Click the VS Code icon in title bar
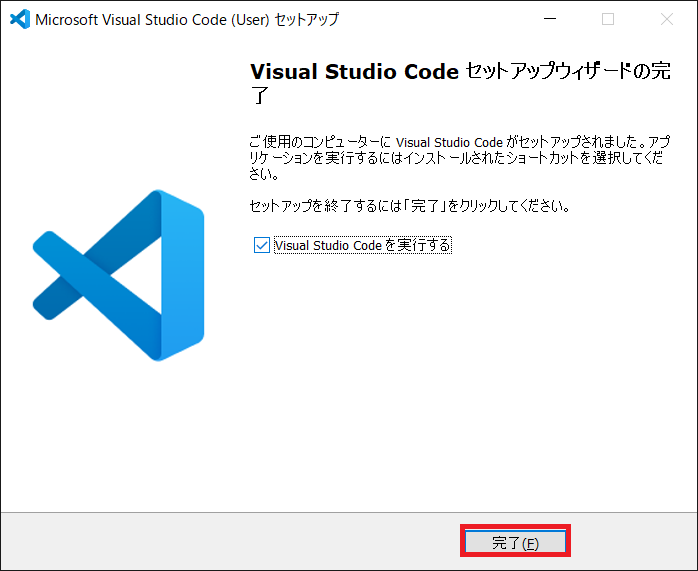This screenshot has height=571, width=698. click(20, 19)
